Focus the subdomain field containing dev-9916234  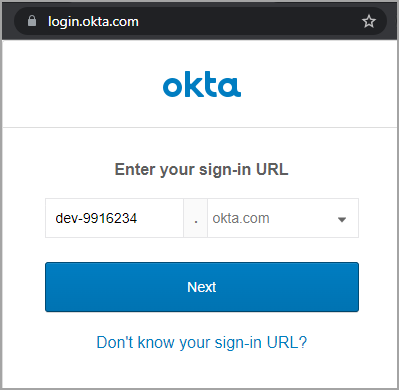(114, 218)
